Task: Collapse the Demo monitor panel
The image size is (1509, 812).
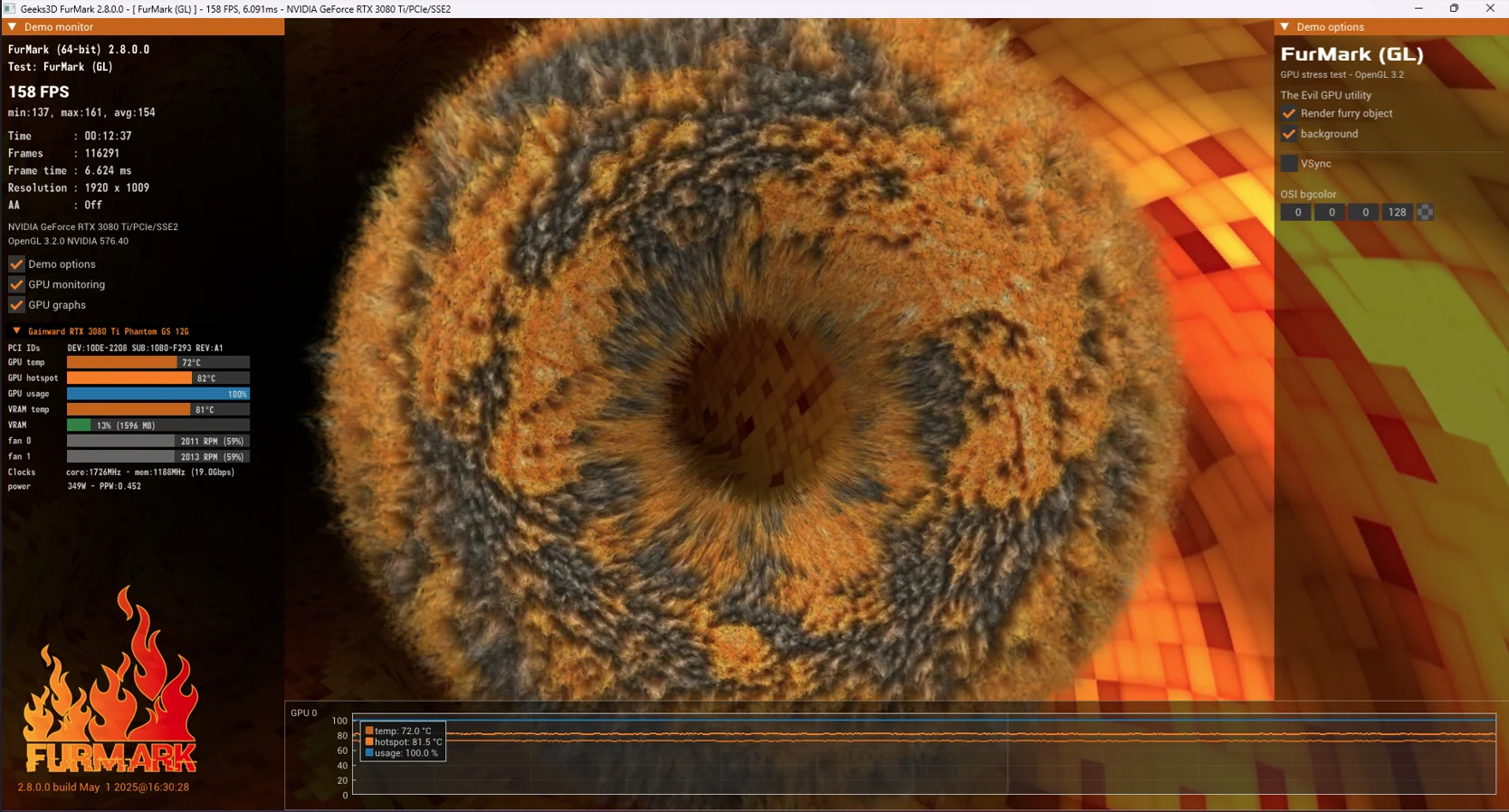Action: [13, 27]
